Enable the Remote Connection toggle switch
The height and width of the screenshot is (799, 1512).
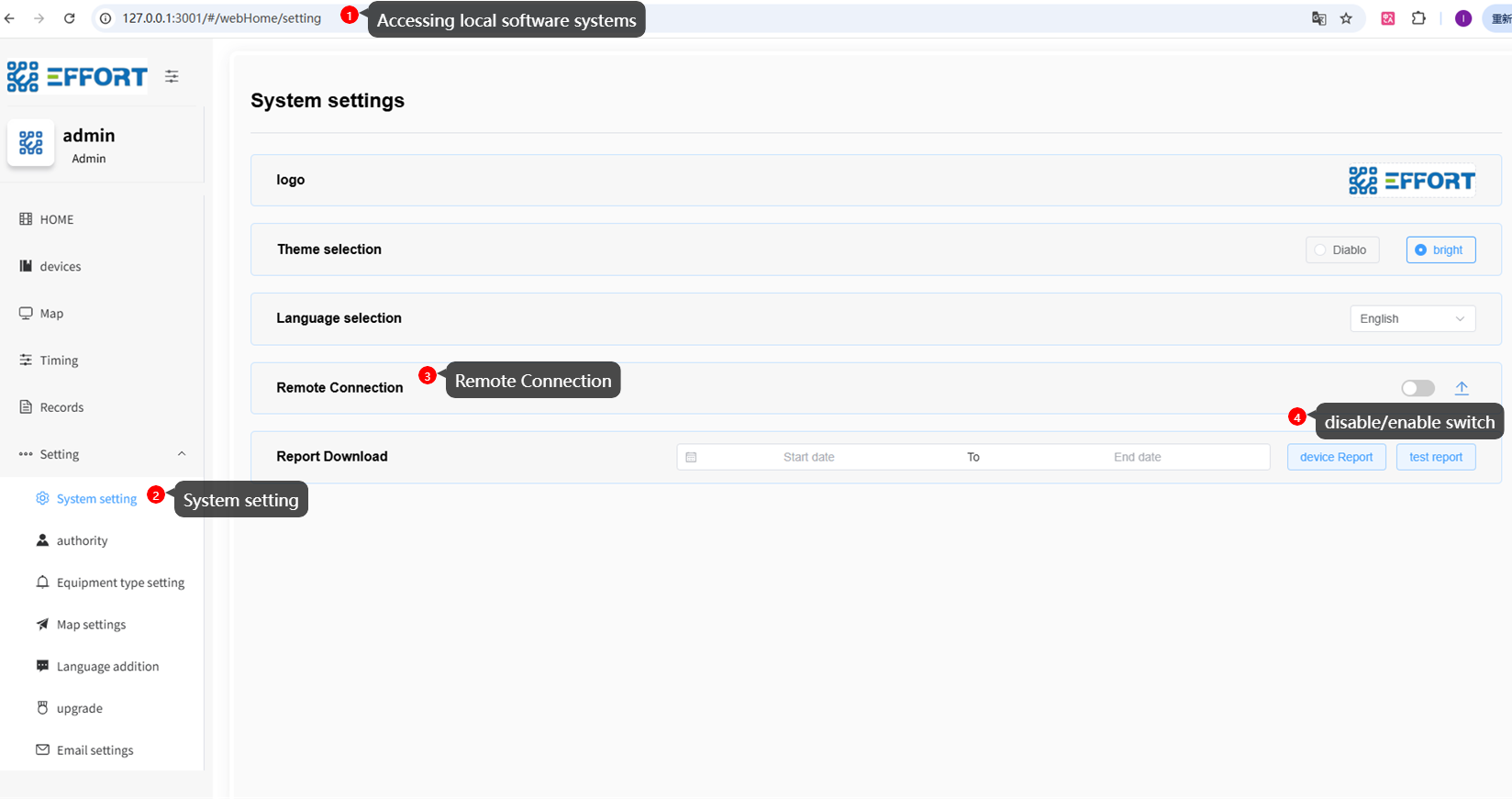coord(1417,388)
